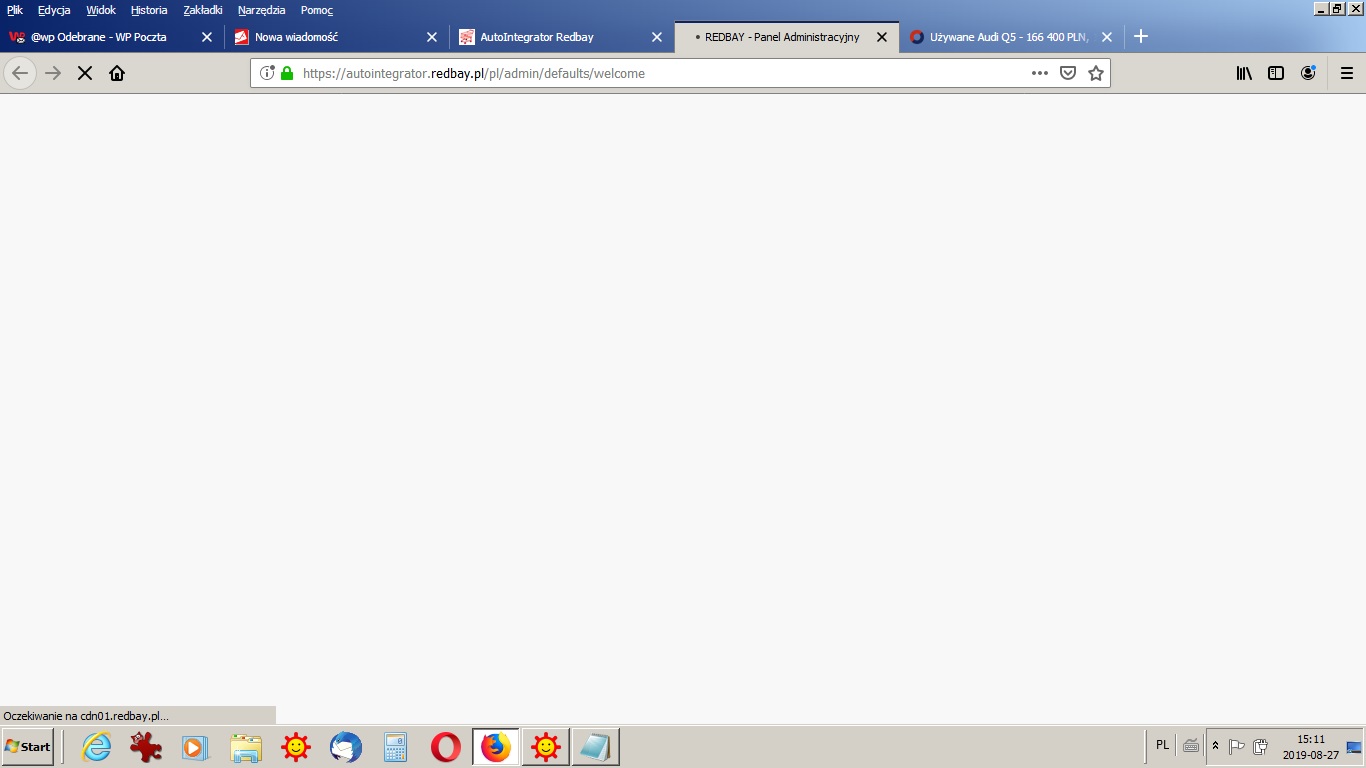Expand hidden system tray icons
This screenshot has height=768, width=1366.
click(1216, 746)
